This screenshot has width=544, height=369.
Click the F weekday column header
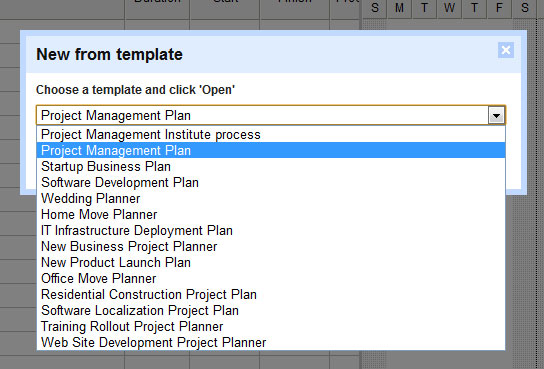point(499,8)
